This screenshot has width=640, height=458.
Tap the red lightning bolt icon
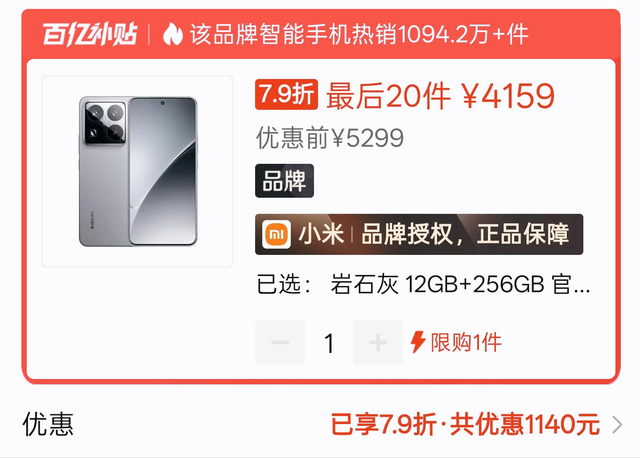point(418,342)
